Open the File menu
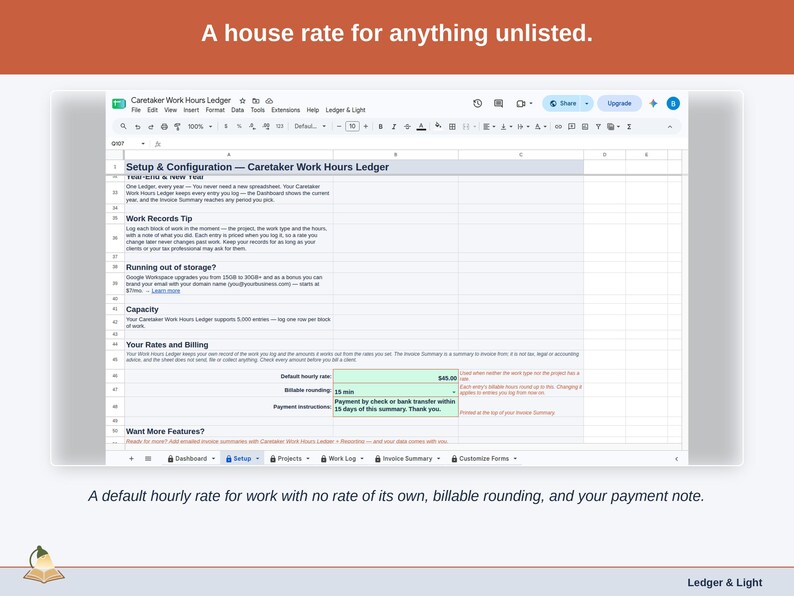Viewport: 794px width, 596px height. pos(136,110)
